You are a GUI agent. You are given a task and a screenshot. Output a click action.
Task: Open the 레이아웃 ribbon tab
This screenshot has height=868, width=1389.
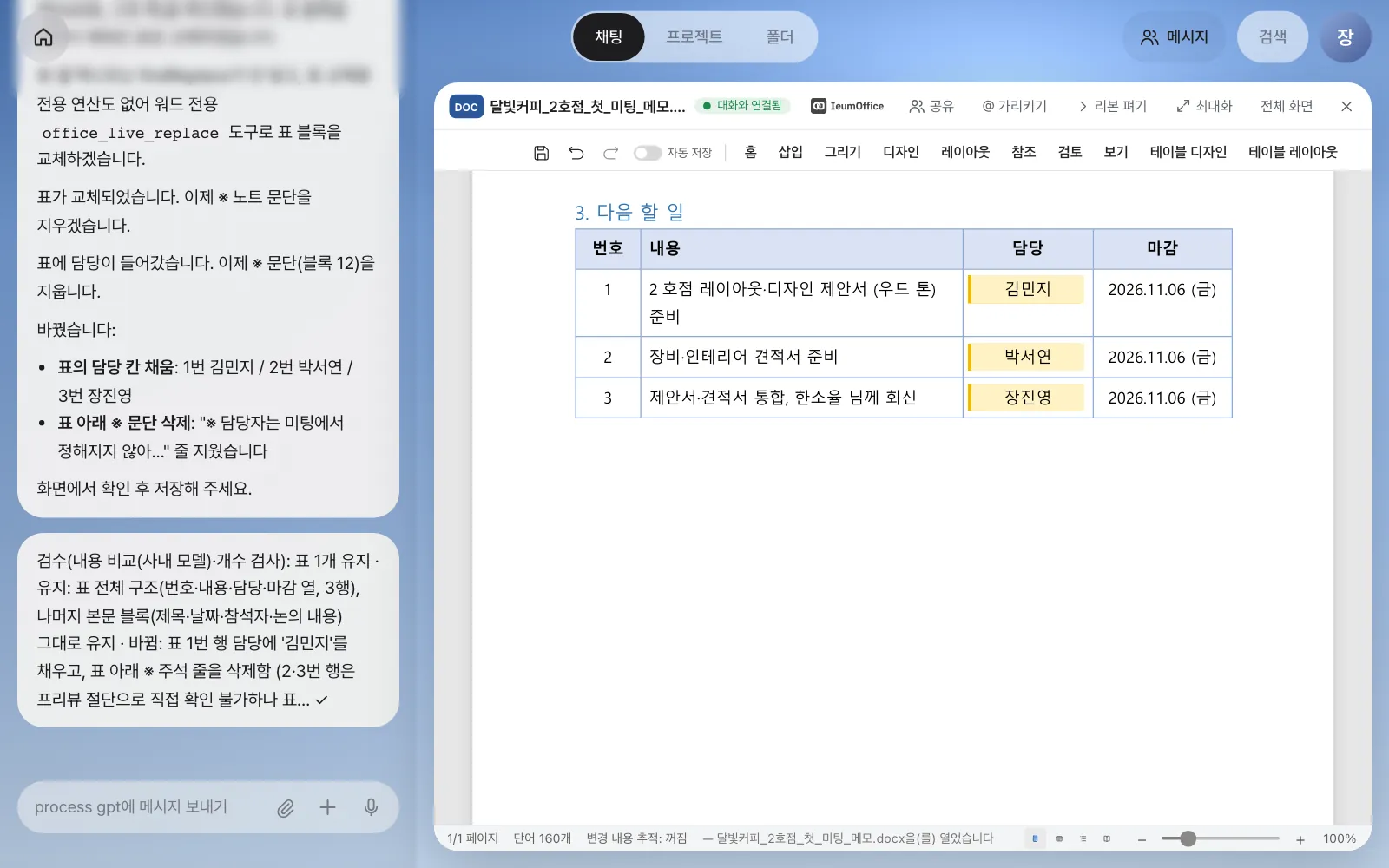tap(965, 152)
